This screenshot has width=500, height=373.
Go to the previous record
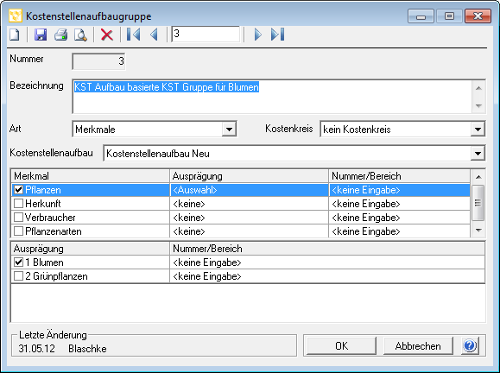point(154,35)
